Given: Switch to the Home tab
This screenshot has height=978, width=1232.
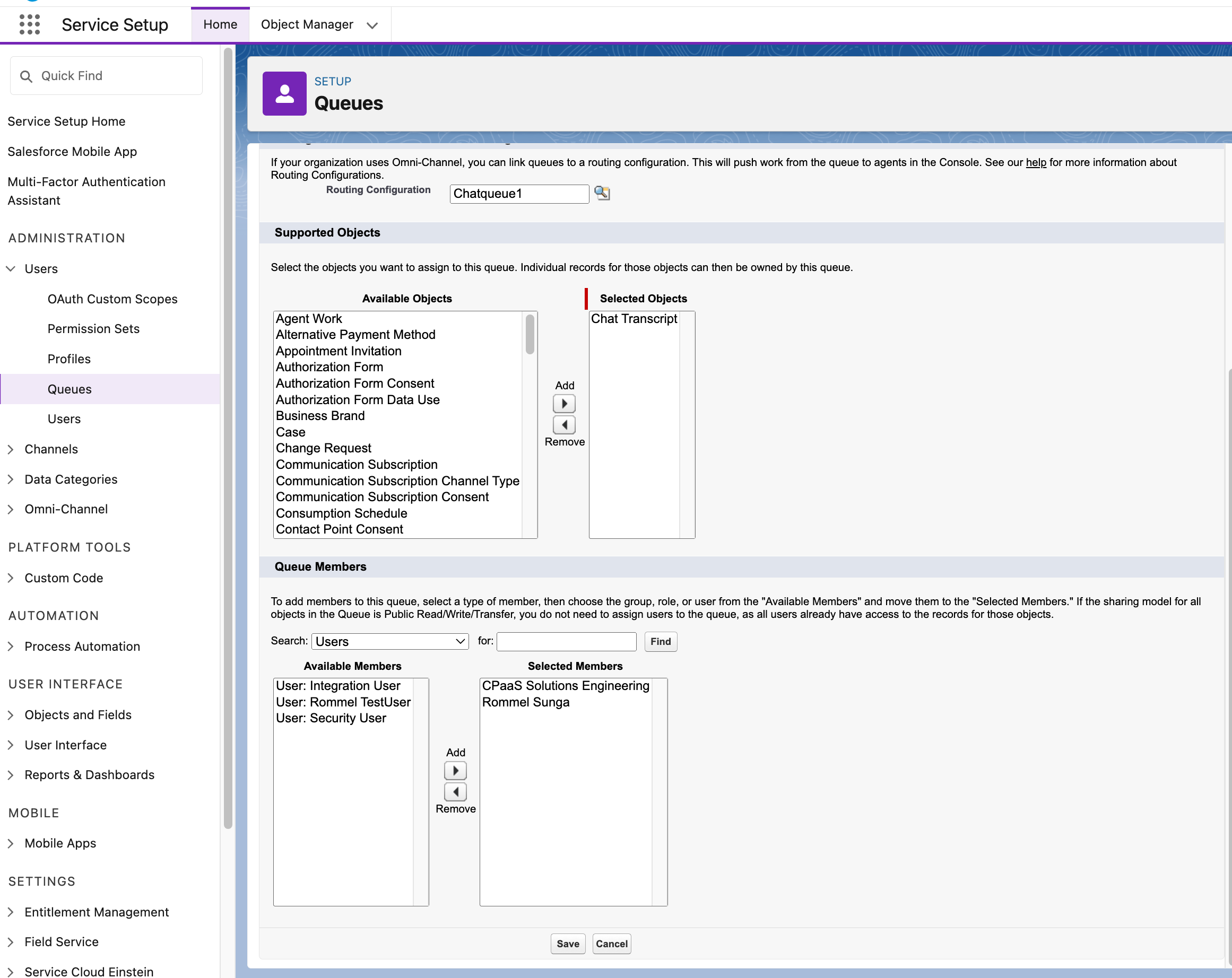Looking at the screenshot, I should (220, 24).
